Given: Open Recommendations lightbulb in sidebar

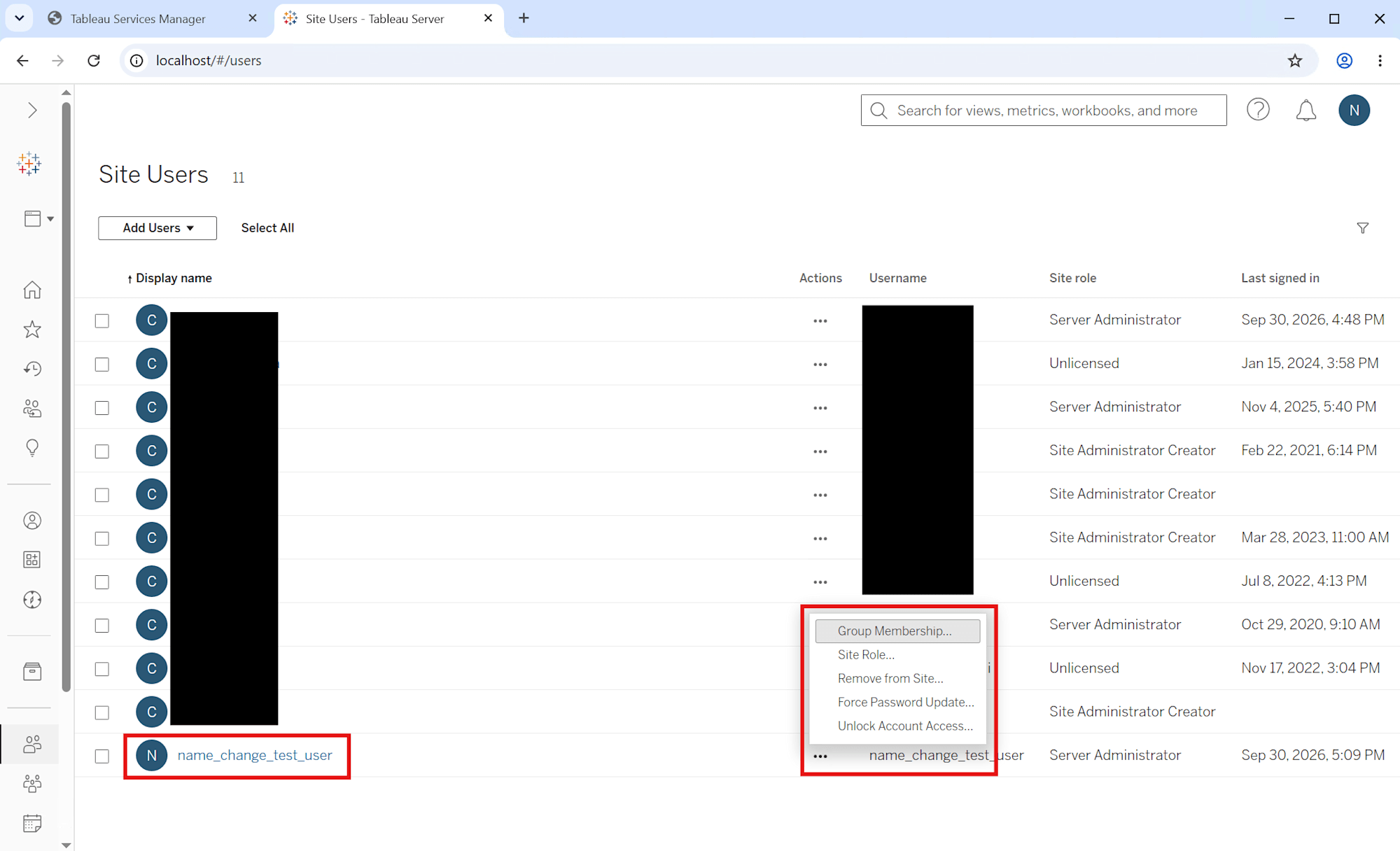Looking at the screenshot, I should click(32, 448).
